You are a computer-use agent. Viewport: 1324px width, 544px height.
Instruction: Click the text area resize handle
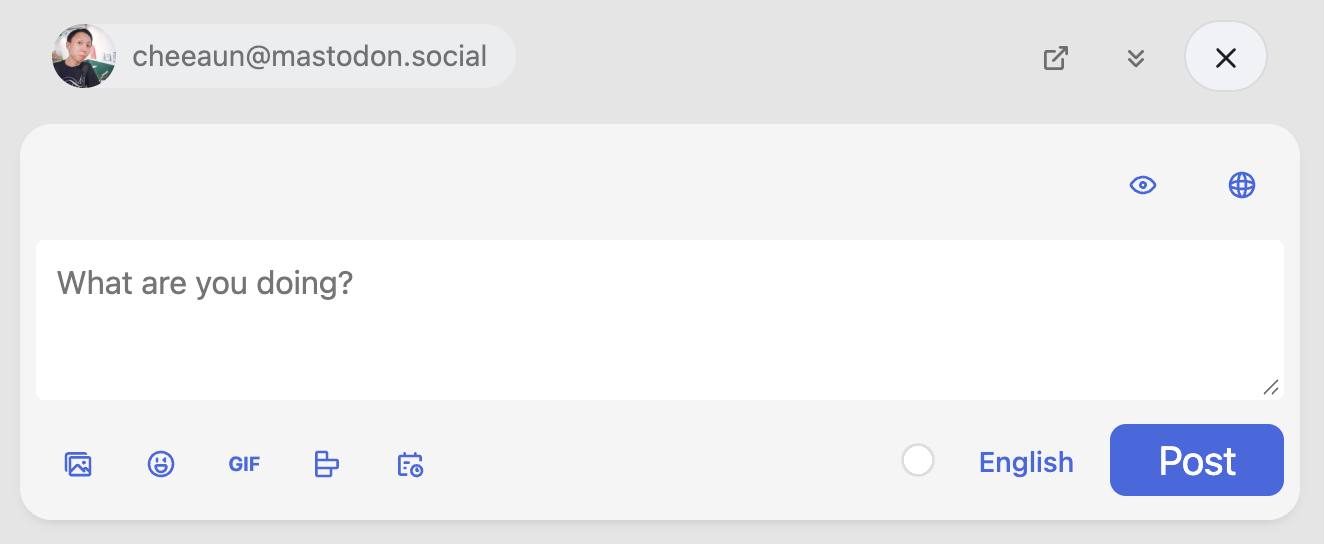click(x=1271, y=387)
